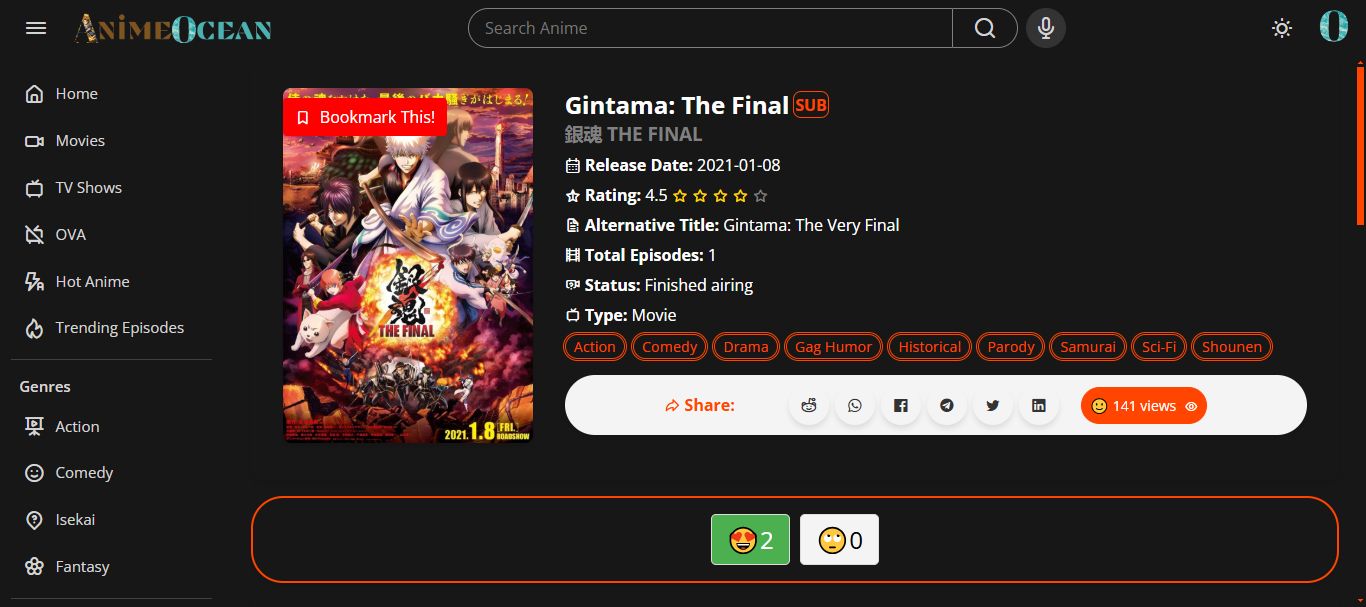Share on Reddit
The height and width of the screenshot is (607, 1366).
pyautogui.click(x=809, y=405)
